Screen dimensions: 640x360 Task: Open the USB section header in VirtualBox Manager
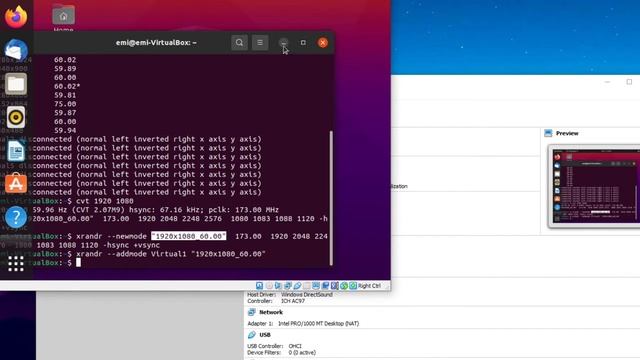(x=265, y=335)
